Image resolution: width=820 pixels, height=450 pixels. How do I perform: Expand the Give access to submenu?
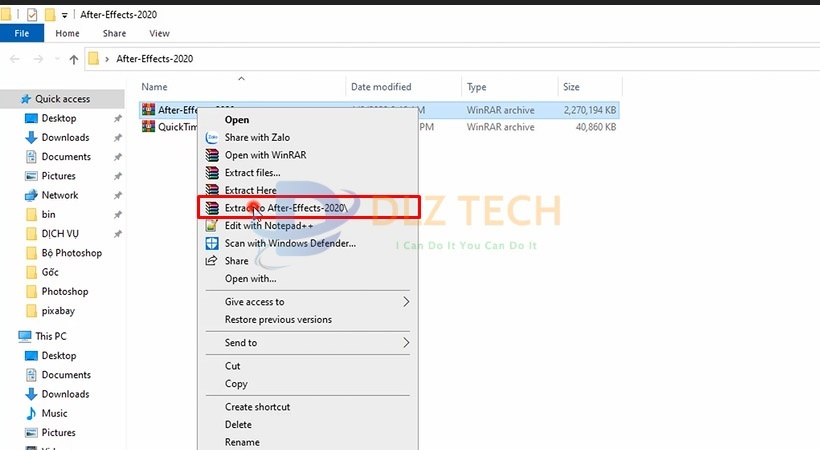tap(406, 302)
